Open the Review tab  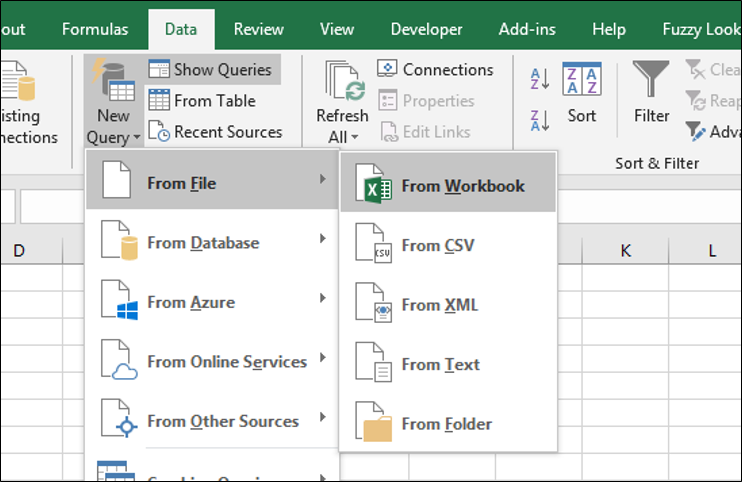click(x=259, y=29)
